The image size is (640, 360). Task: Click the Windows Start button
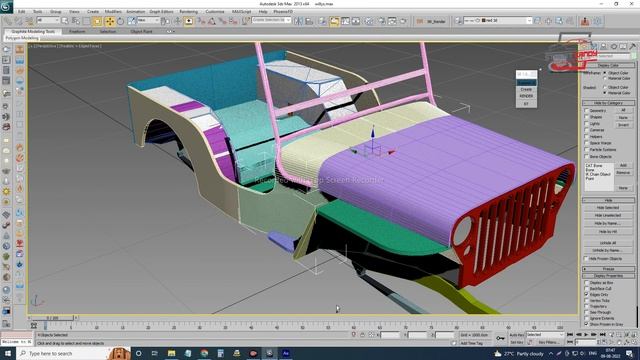pos(8,353)
